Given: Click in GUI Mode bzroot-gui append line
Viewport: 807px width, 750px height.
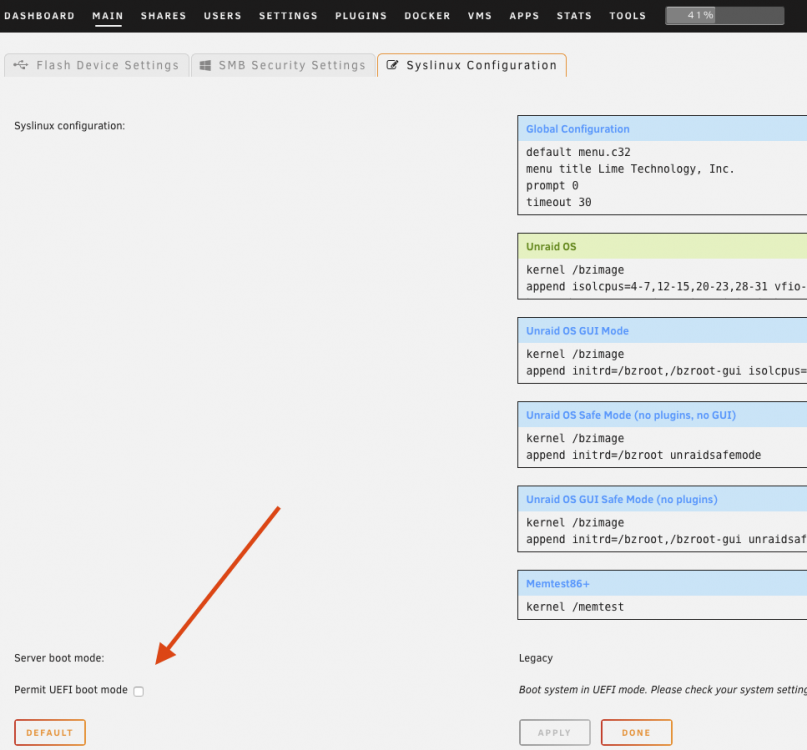Looking at the screenshot, I should click(x=666, y=371).
